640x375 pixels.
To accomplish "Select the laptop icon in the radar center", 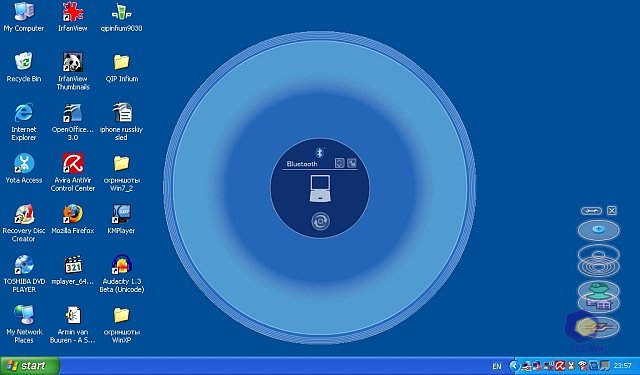I will 320,188.
